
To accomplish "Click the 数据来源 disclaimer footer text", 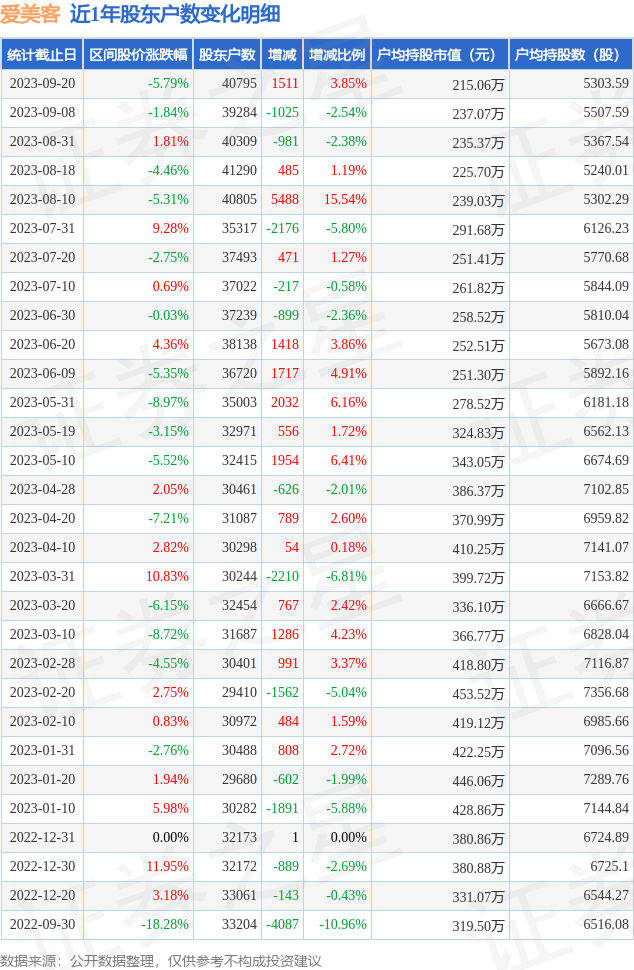I will (161, 961).
